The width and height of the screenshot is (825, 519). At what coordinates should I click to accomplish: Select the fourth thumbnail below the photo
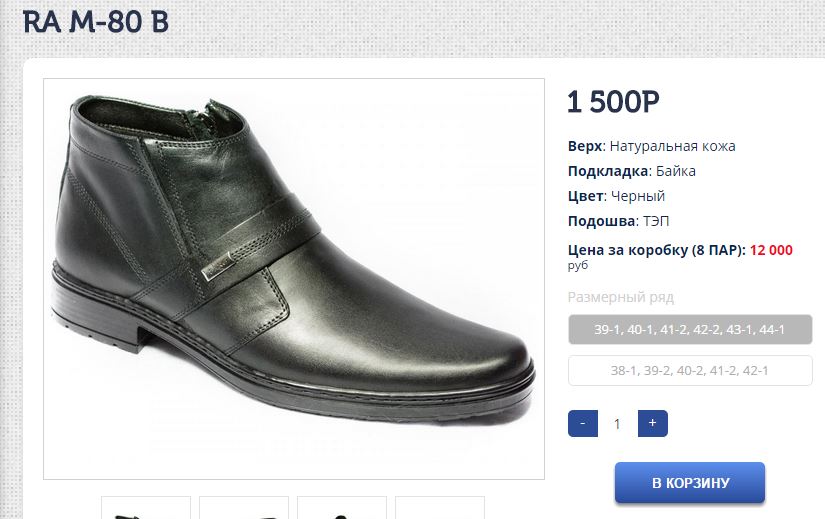point(440,508)
